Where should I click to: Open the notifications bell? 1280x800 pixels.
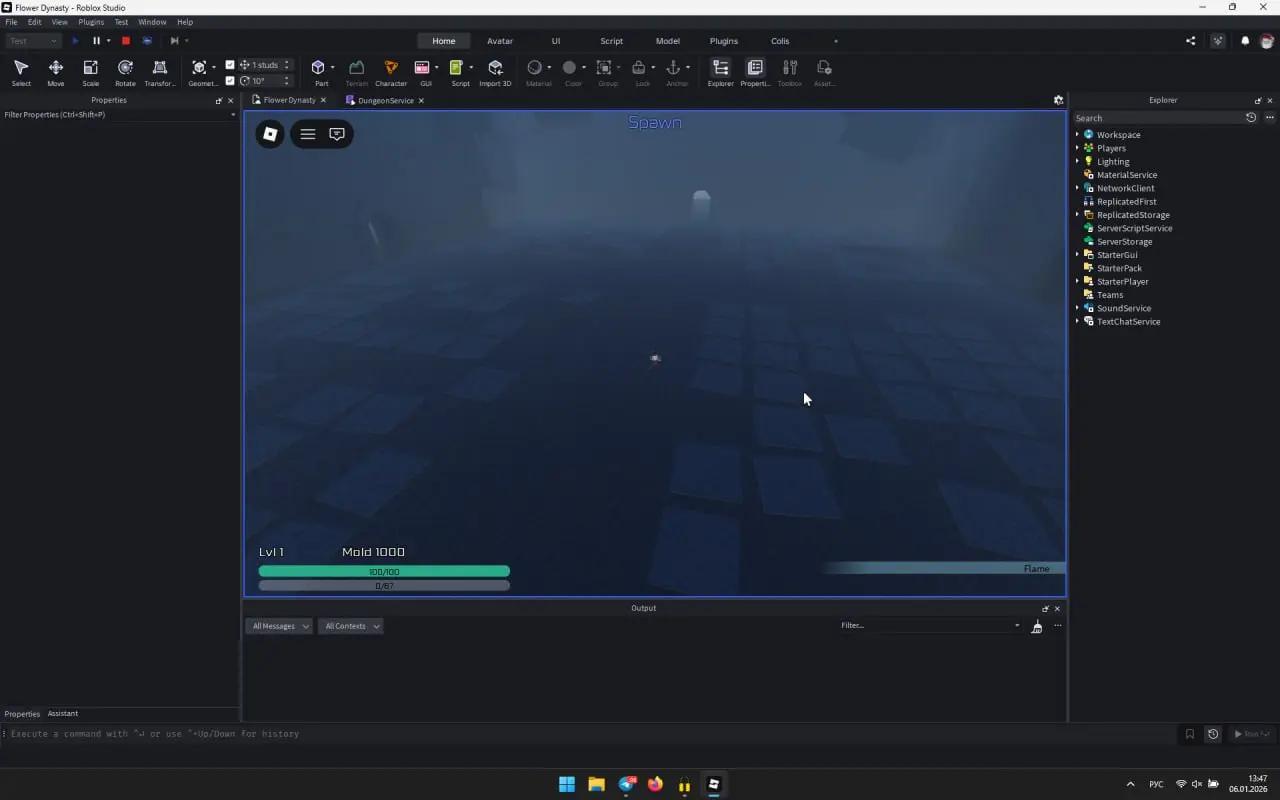point(1245,41)
